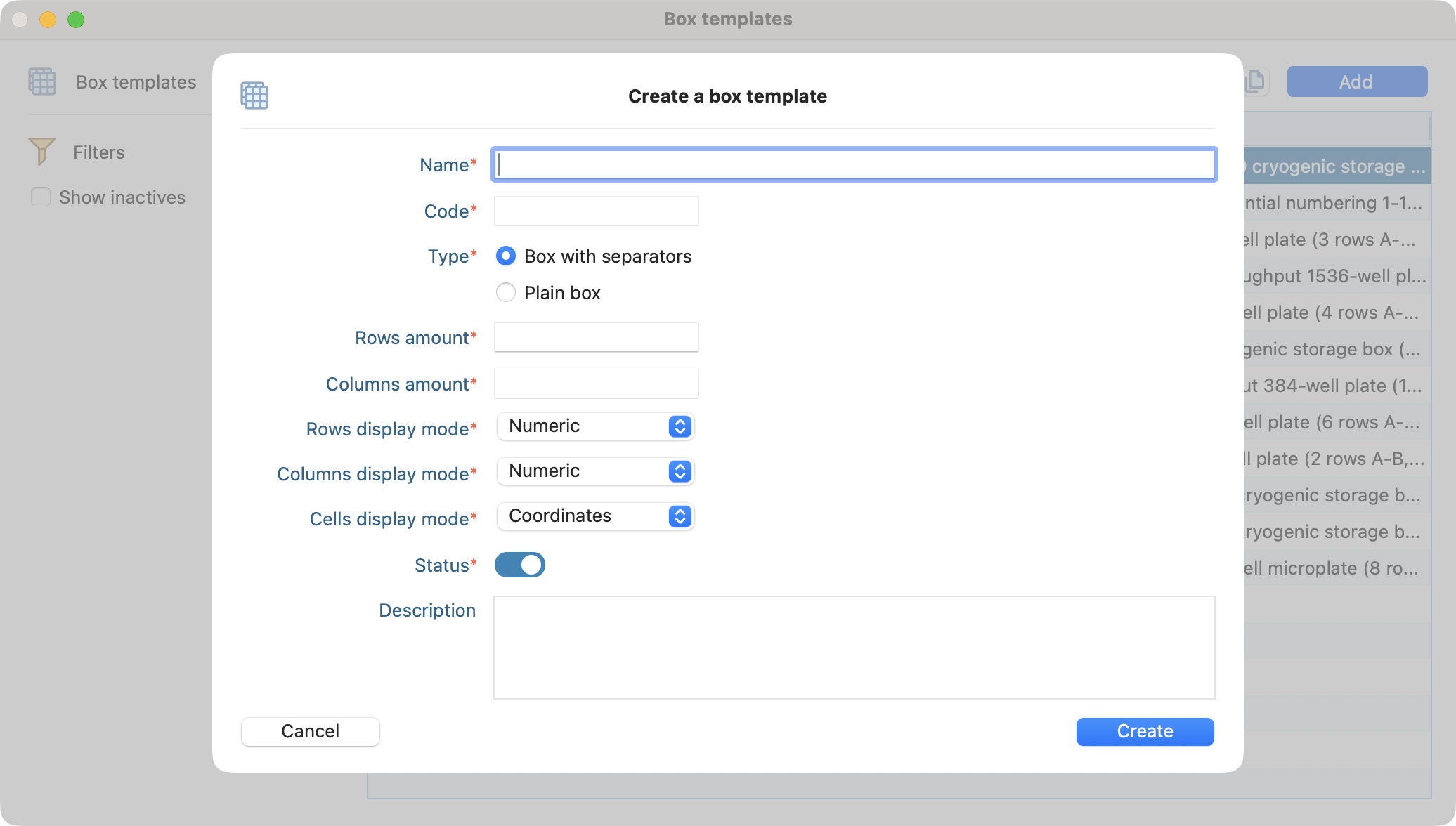This screenshot has height=826, width=1456.
Task: Focus the Name text field
Action: click(x=854, y=164)
